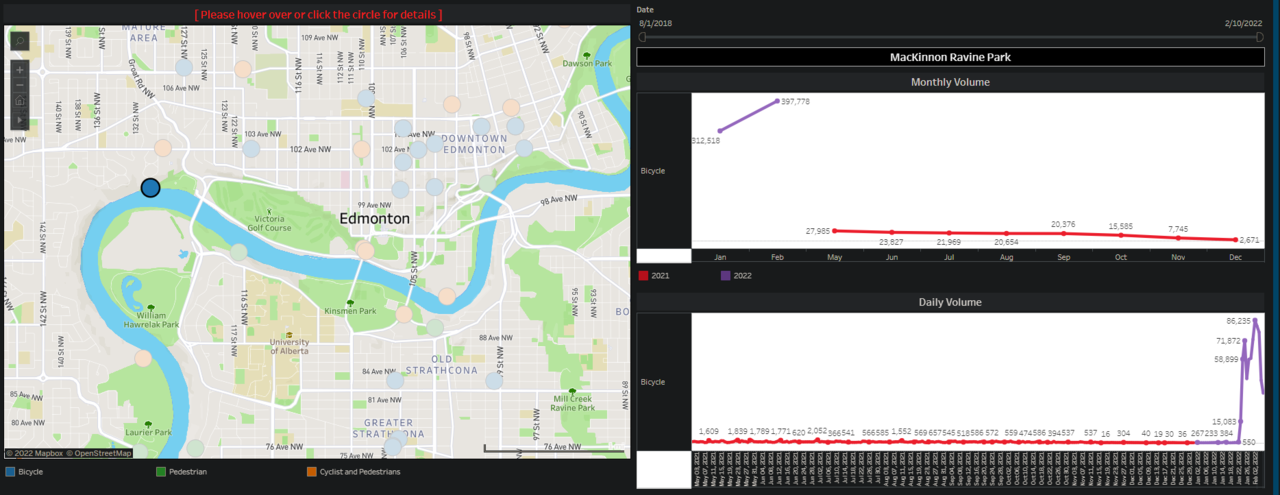
Task: Open the map search tool
Action: (20, 41)
